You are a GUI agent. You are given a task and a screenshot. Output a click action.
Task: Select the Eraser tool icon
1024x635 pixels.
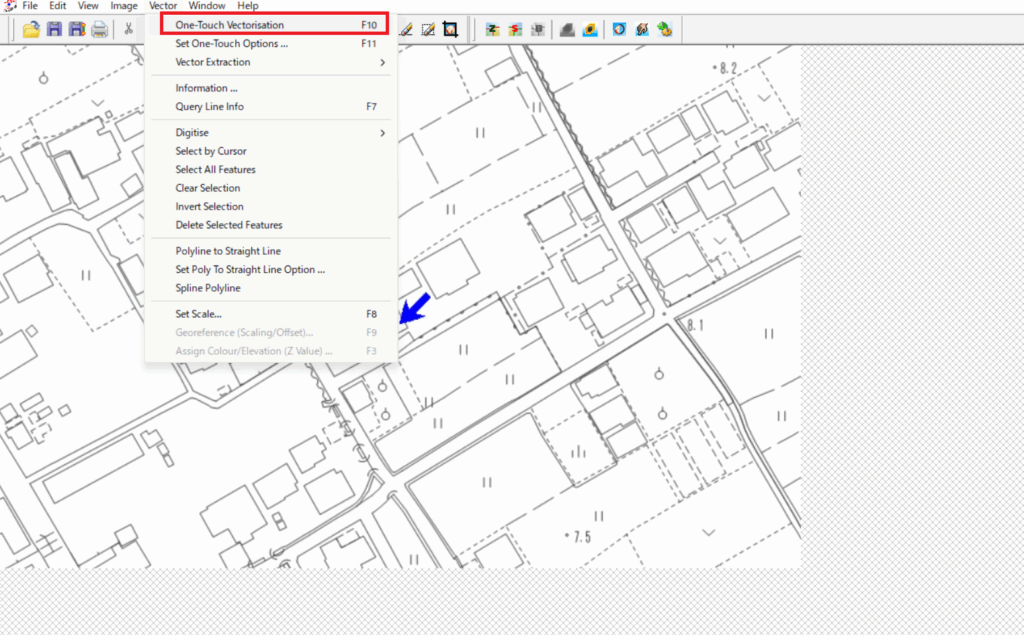(x=406, y=29)
